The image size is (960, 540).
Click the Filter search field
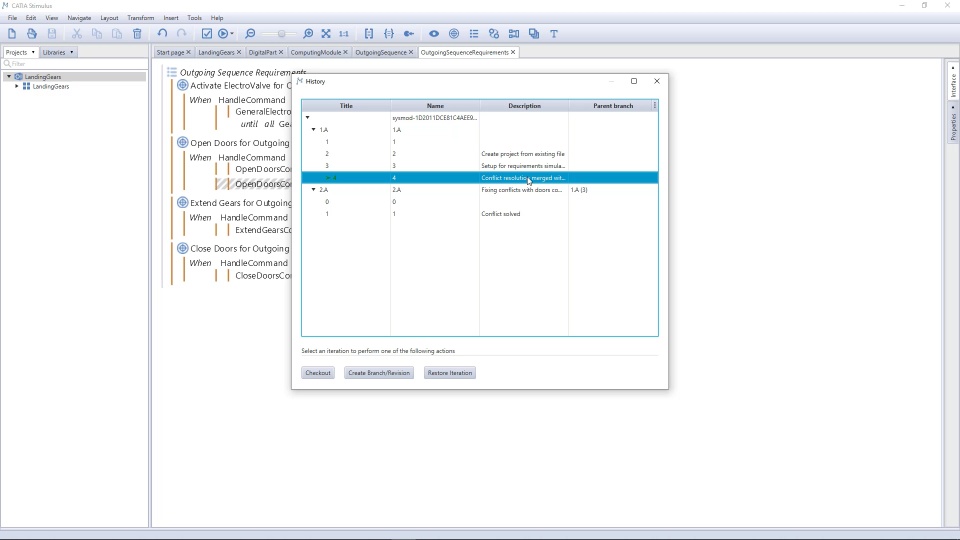tap(75, 64)
